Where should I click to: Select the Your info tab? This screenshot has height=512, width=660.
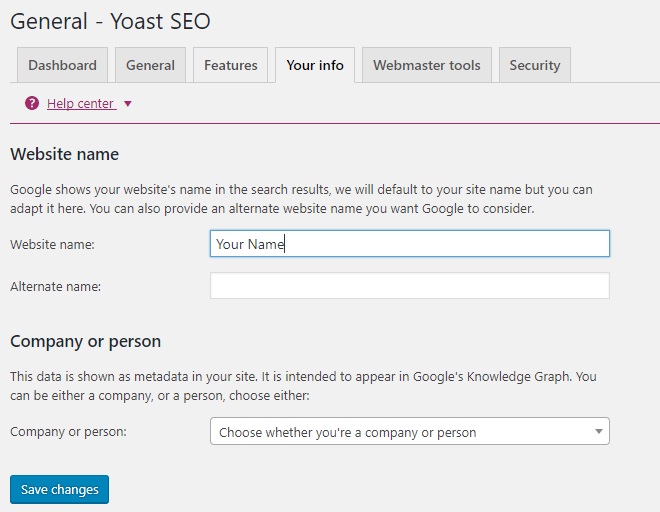pyautogui.click(x=314, y=65)
